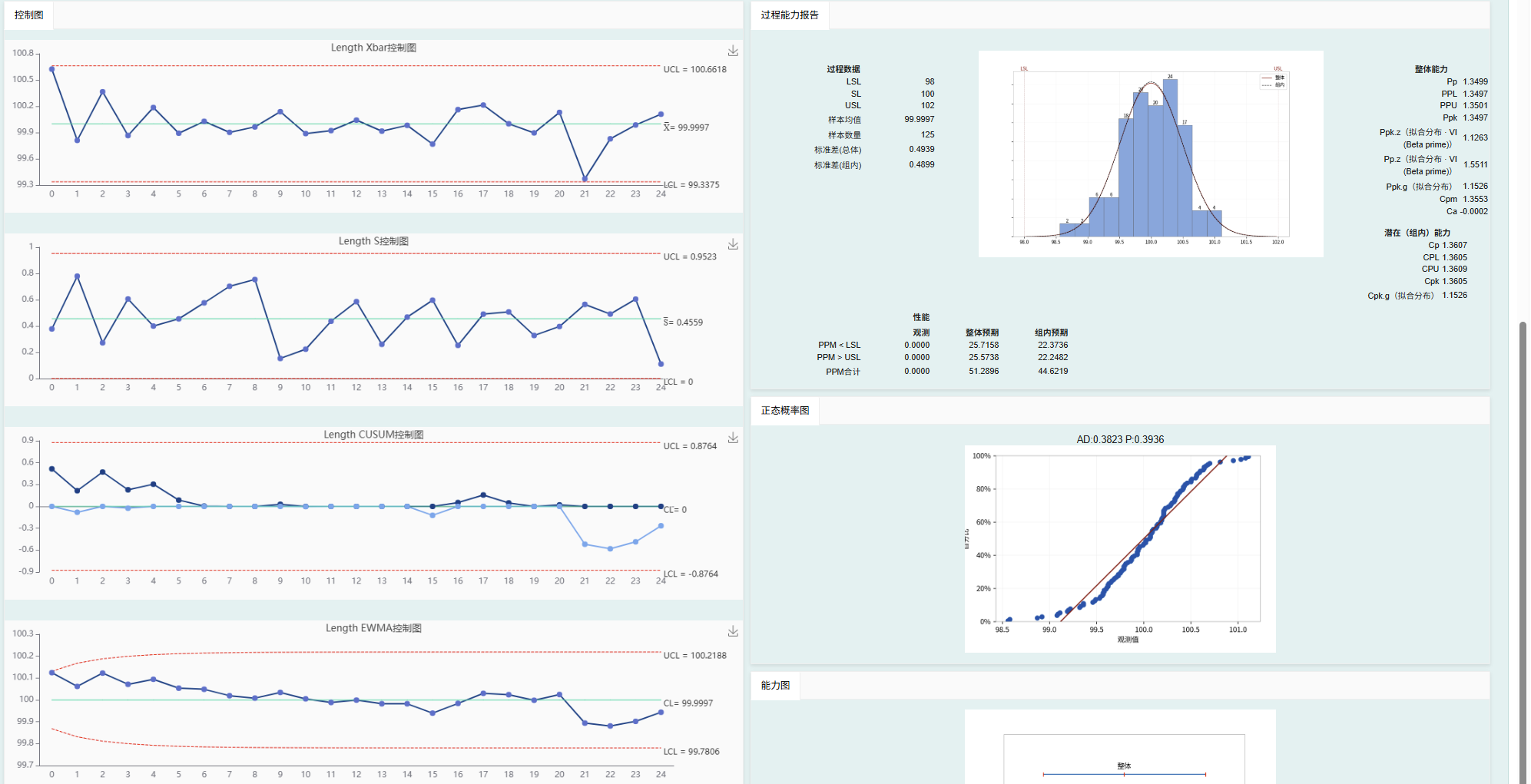1531x784 pixels.
Task: Click the Cp 1.3607 entry
Action: [1447, 246]
